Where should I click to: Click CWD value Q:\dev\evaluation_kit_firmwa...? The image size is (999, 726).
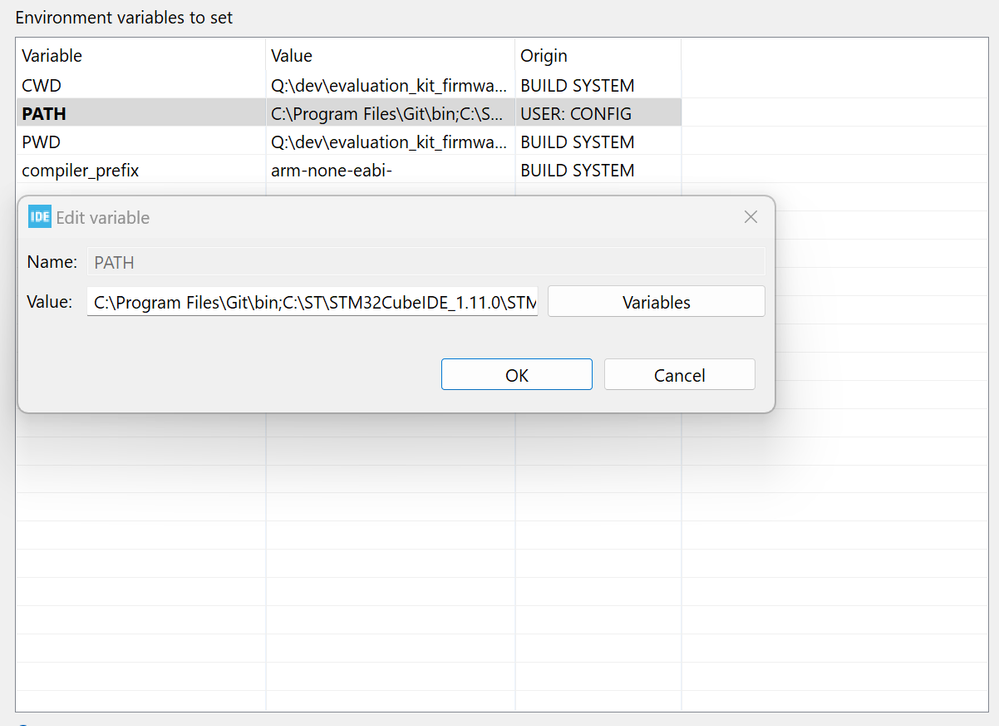point(390,85)
